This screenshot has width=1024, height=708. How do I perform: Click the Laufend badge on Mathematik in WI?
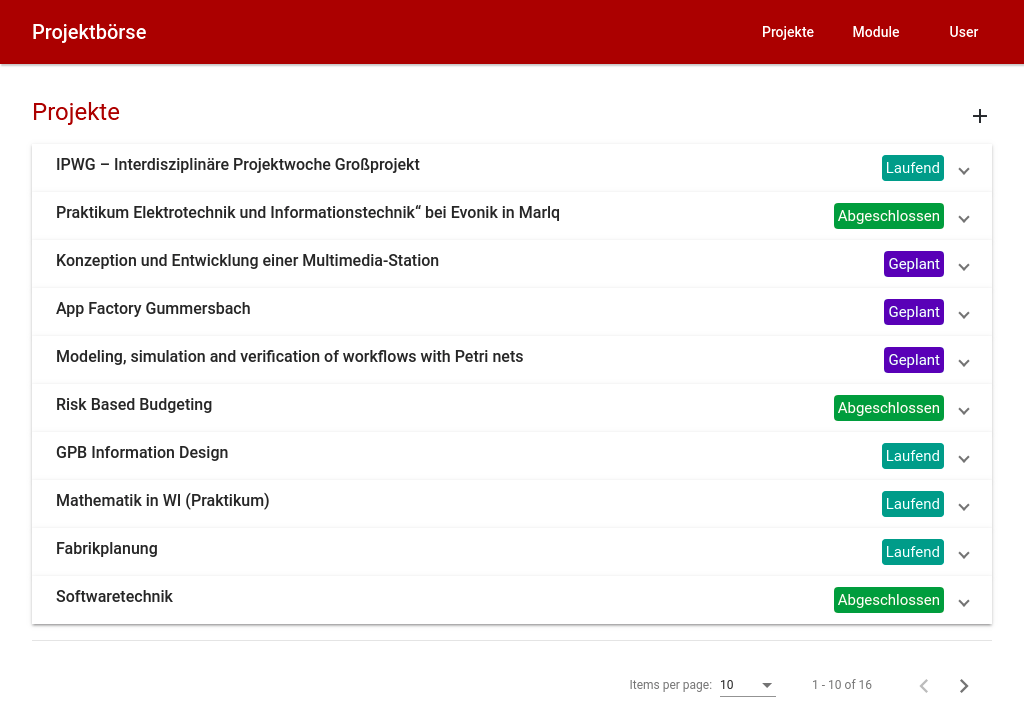click(912, 504)
